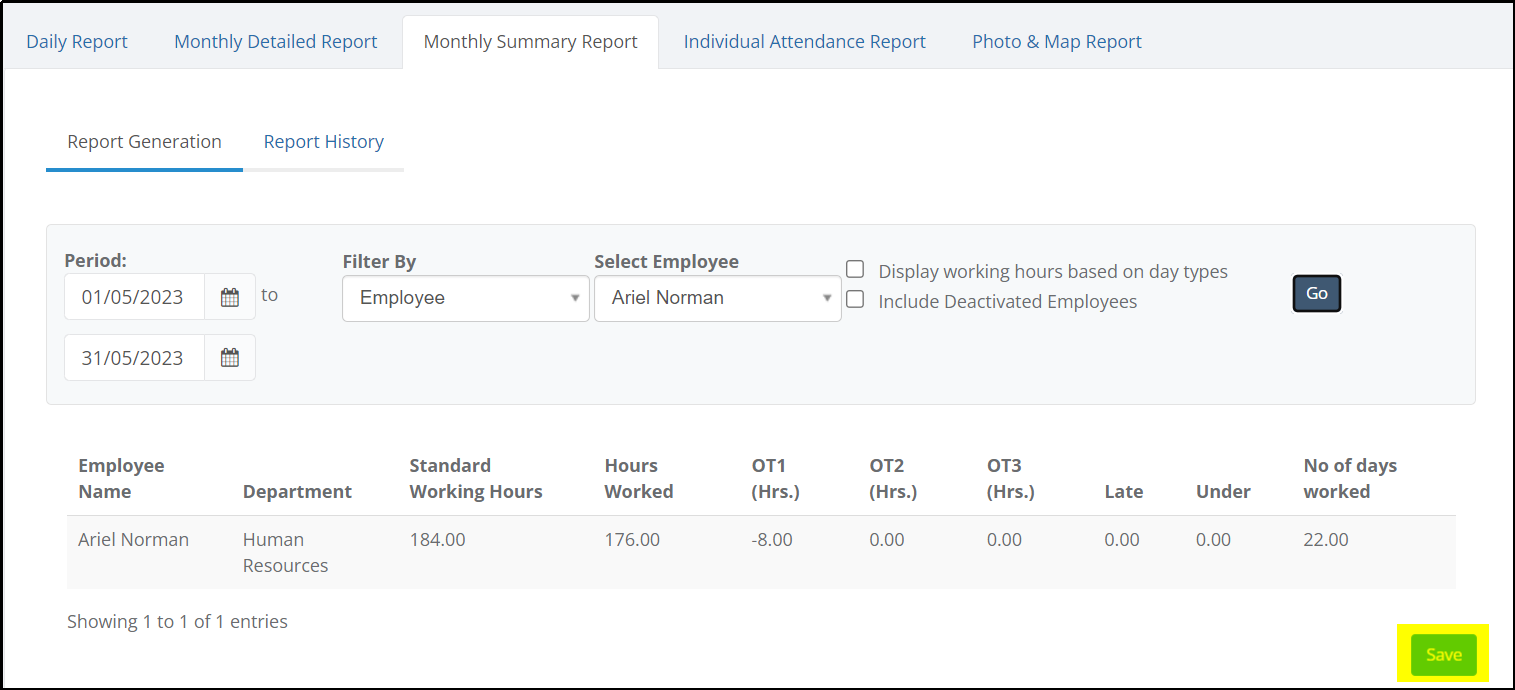1515x690 pixels.
Task: Open Monthly Detailed Report tab
Action: 276,42
